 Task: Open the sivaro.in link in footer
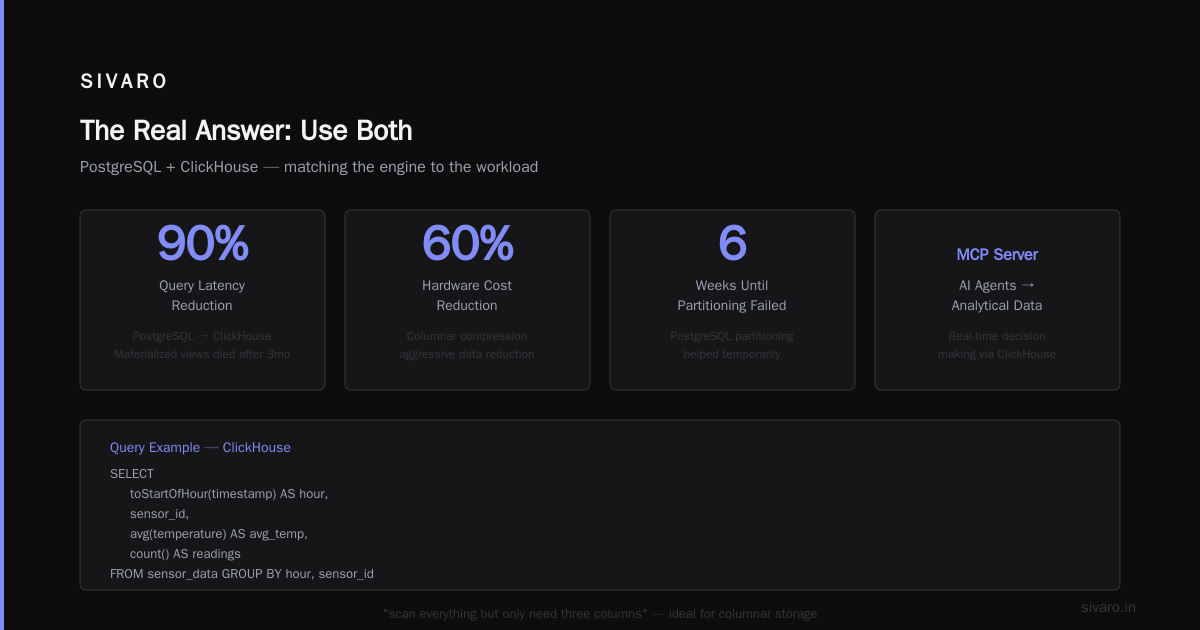[x=1108, y=607]
